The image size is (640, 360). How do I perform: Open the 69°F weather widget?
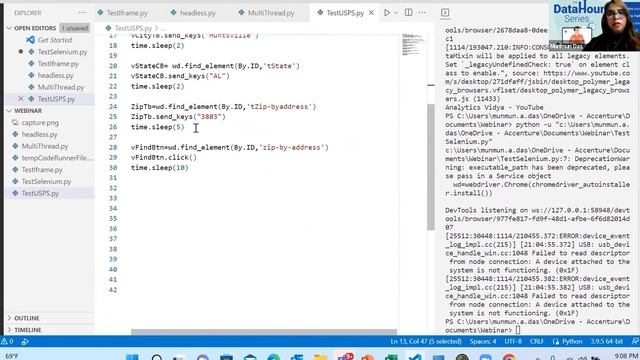[11, 356]
